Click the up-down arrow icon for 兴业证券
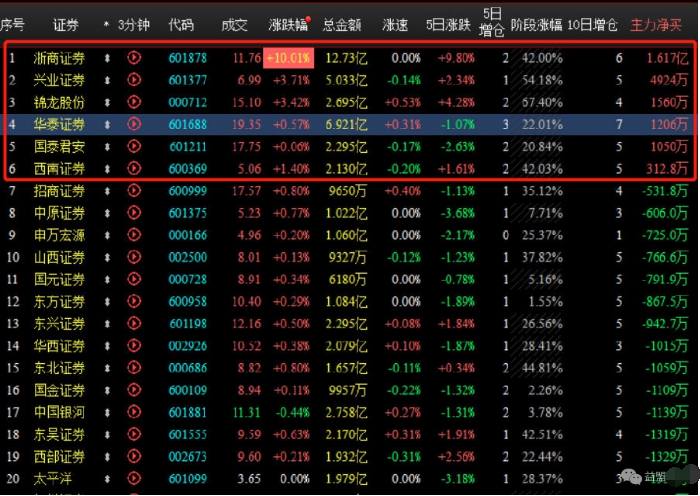The width and height of the screenshot is (700, 496). (x=107, y=81)
